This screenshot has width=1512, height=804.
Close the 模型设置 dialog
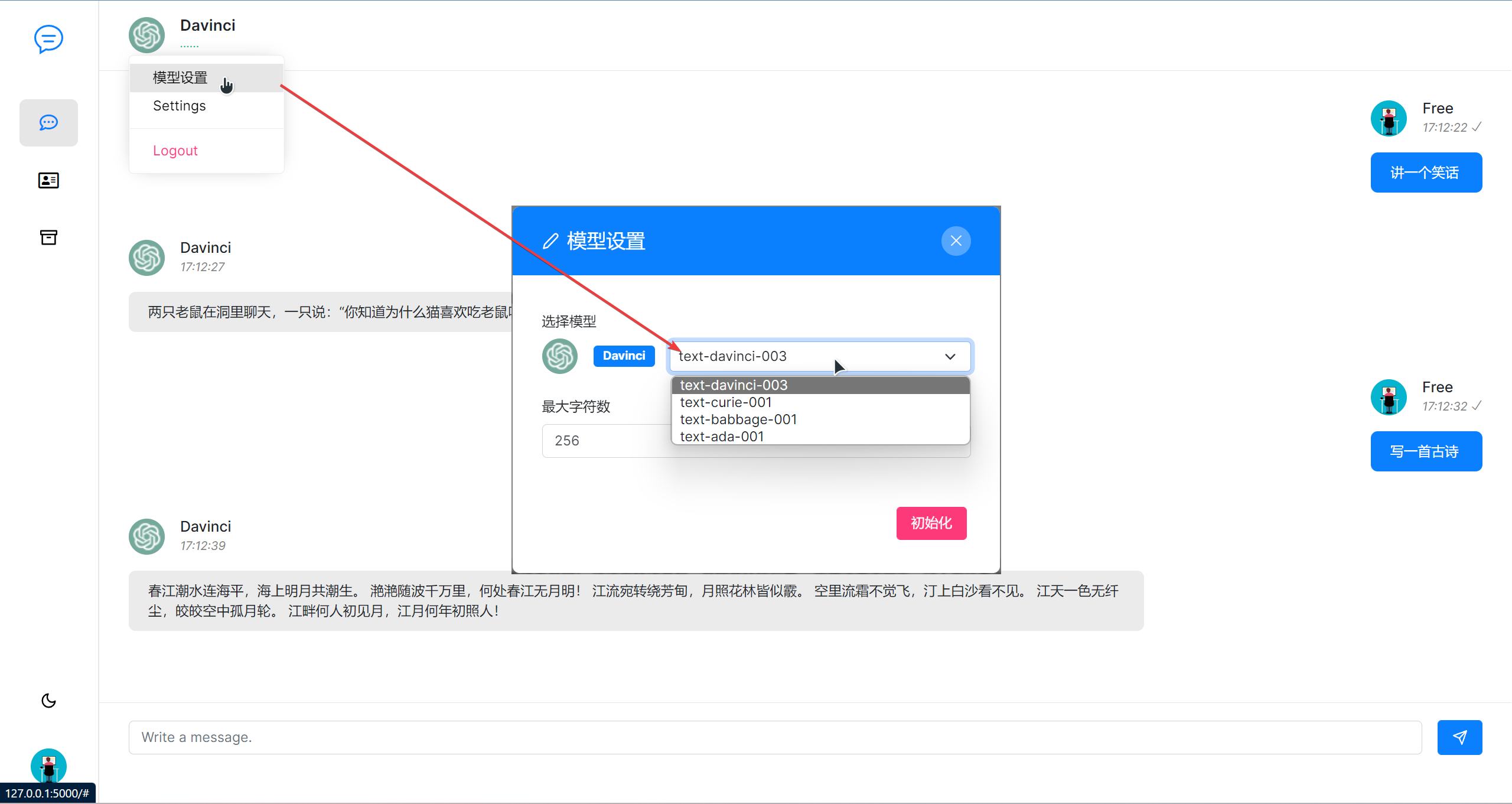pyautogui.click(x=956, y=241)
